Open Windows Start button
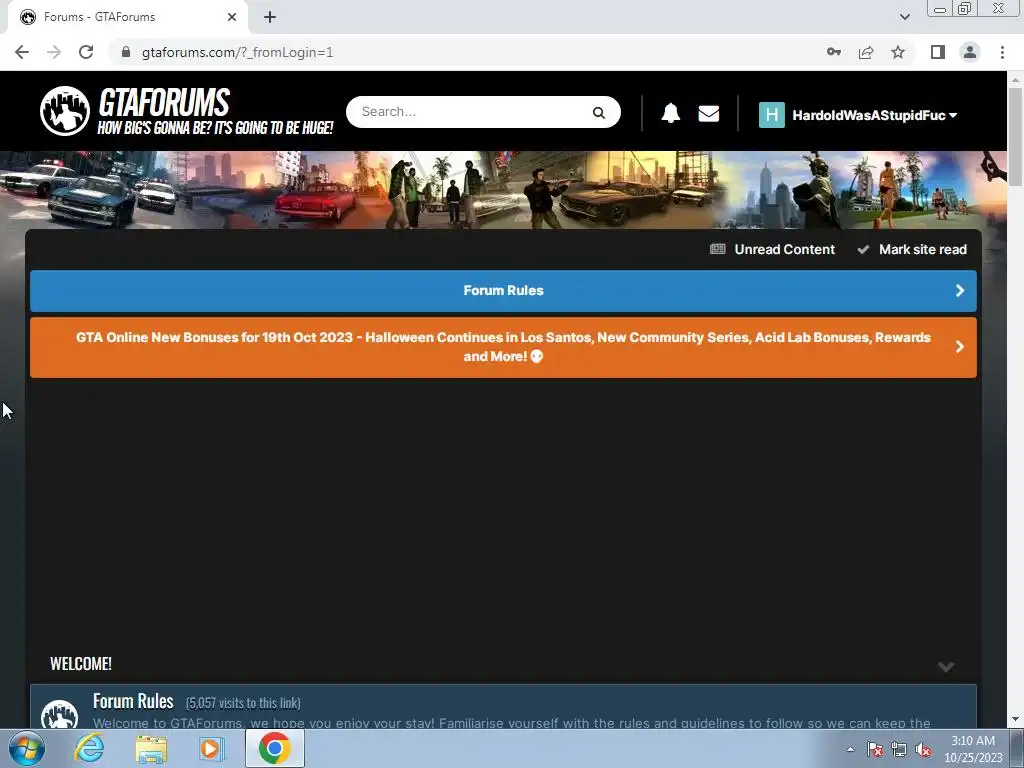1024x768 pixels. pyautogui.click(x=27, y=748)
